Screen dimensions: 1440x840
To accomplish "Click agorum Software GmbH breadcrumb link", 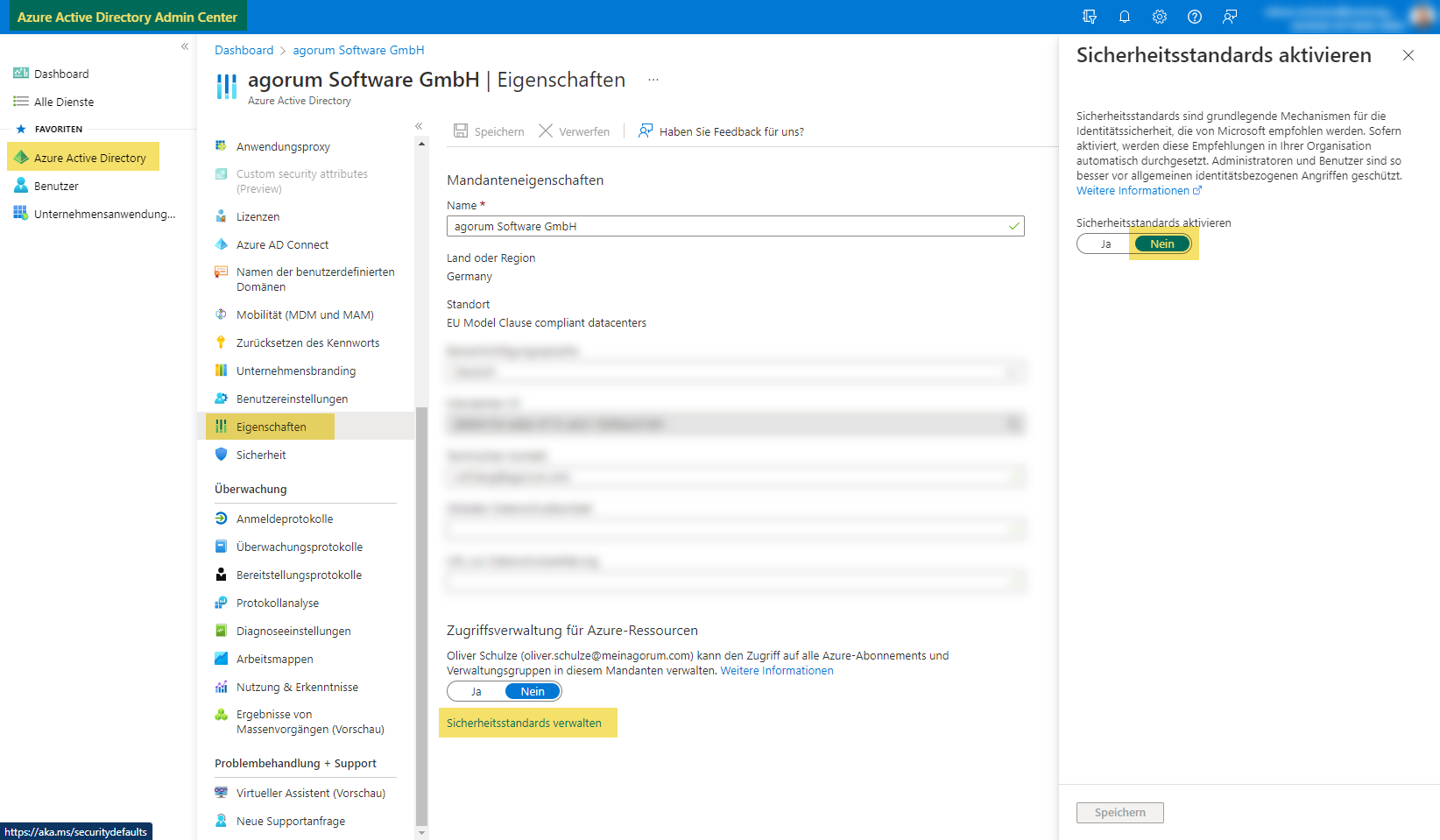I will tap(358, 50).
